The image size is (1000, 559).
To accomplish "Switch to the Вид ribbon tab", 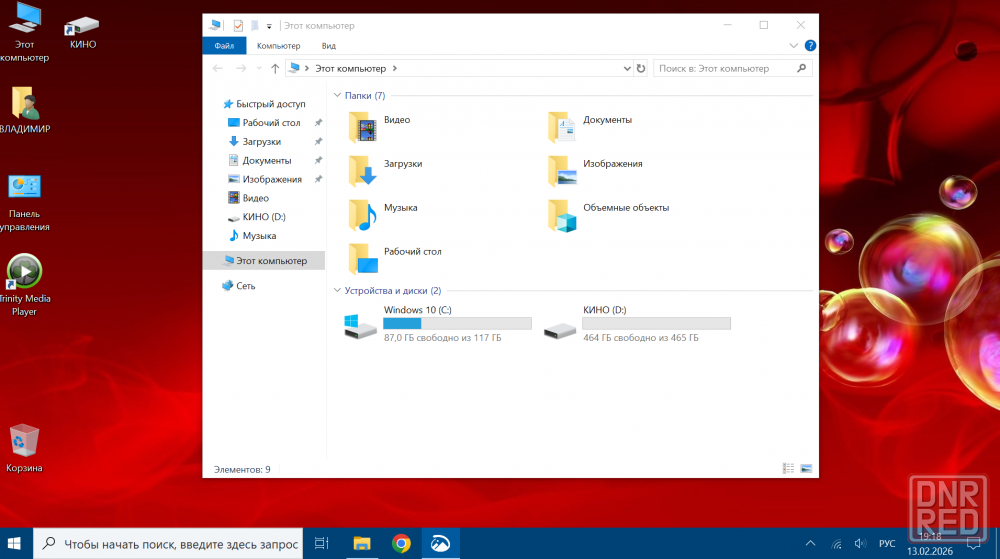I will (x=328, y=46).
